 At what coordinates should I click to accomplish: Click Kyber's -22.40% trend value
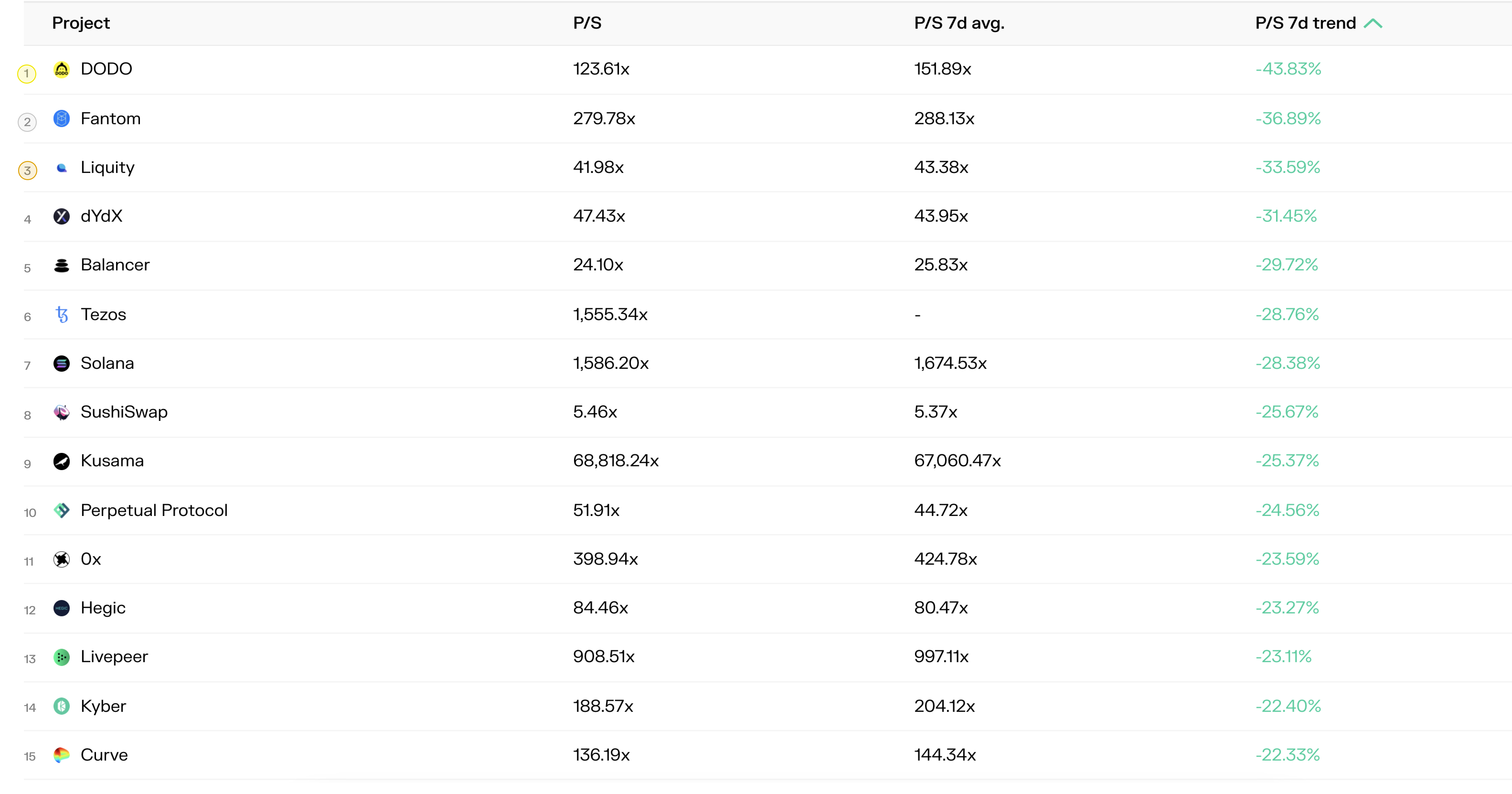click(1288, 706)
